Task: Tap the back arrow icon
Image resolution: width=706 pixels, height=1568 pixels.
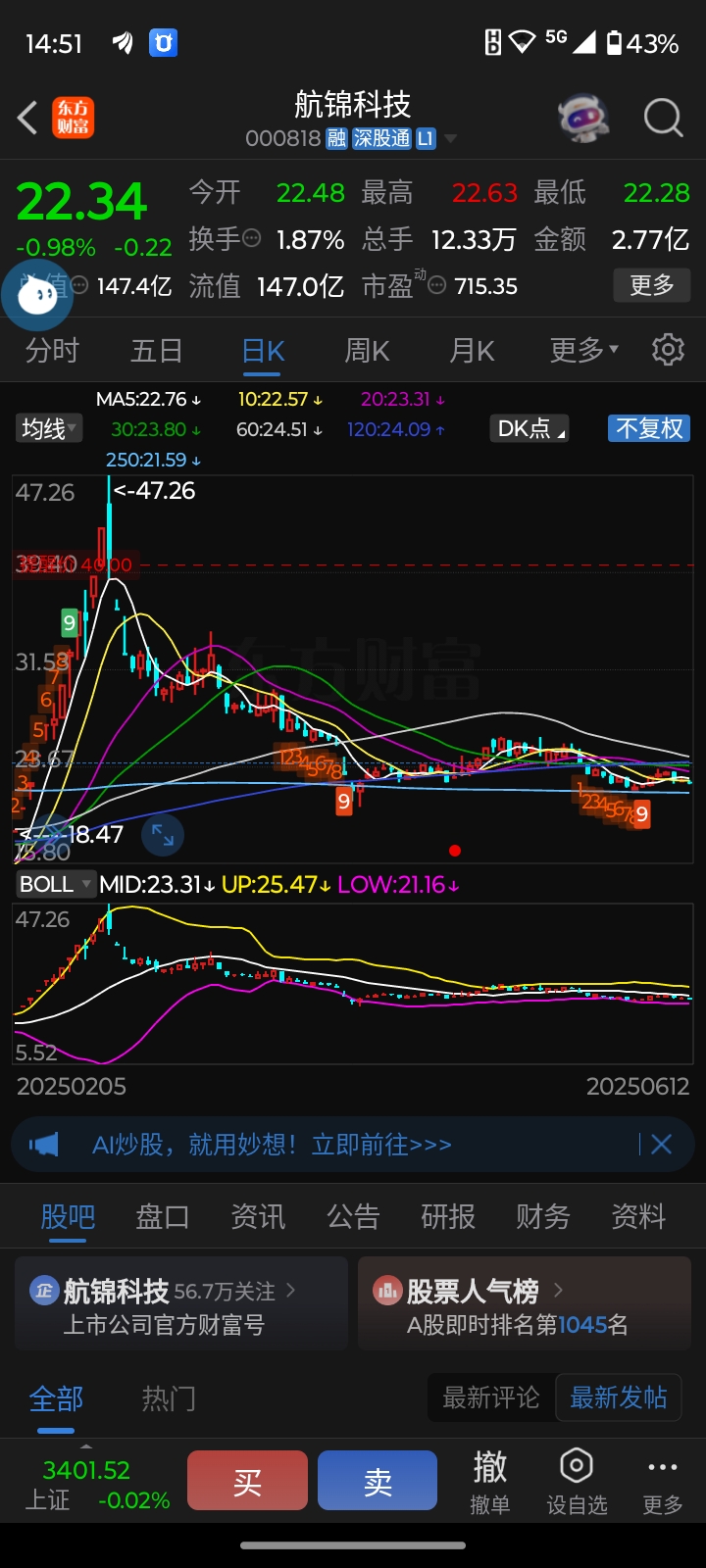Action: [27, 118]
